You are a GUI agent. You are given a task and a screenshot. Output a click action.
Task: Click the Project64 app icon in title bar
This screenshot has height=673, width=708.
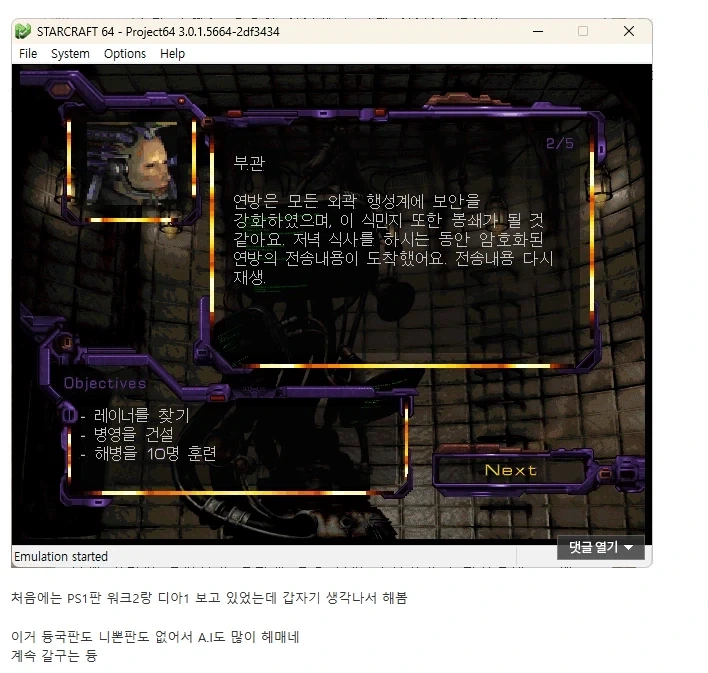coord(23,32)
